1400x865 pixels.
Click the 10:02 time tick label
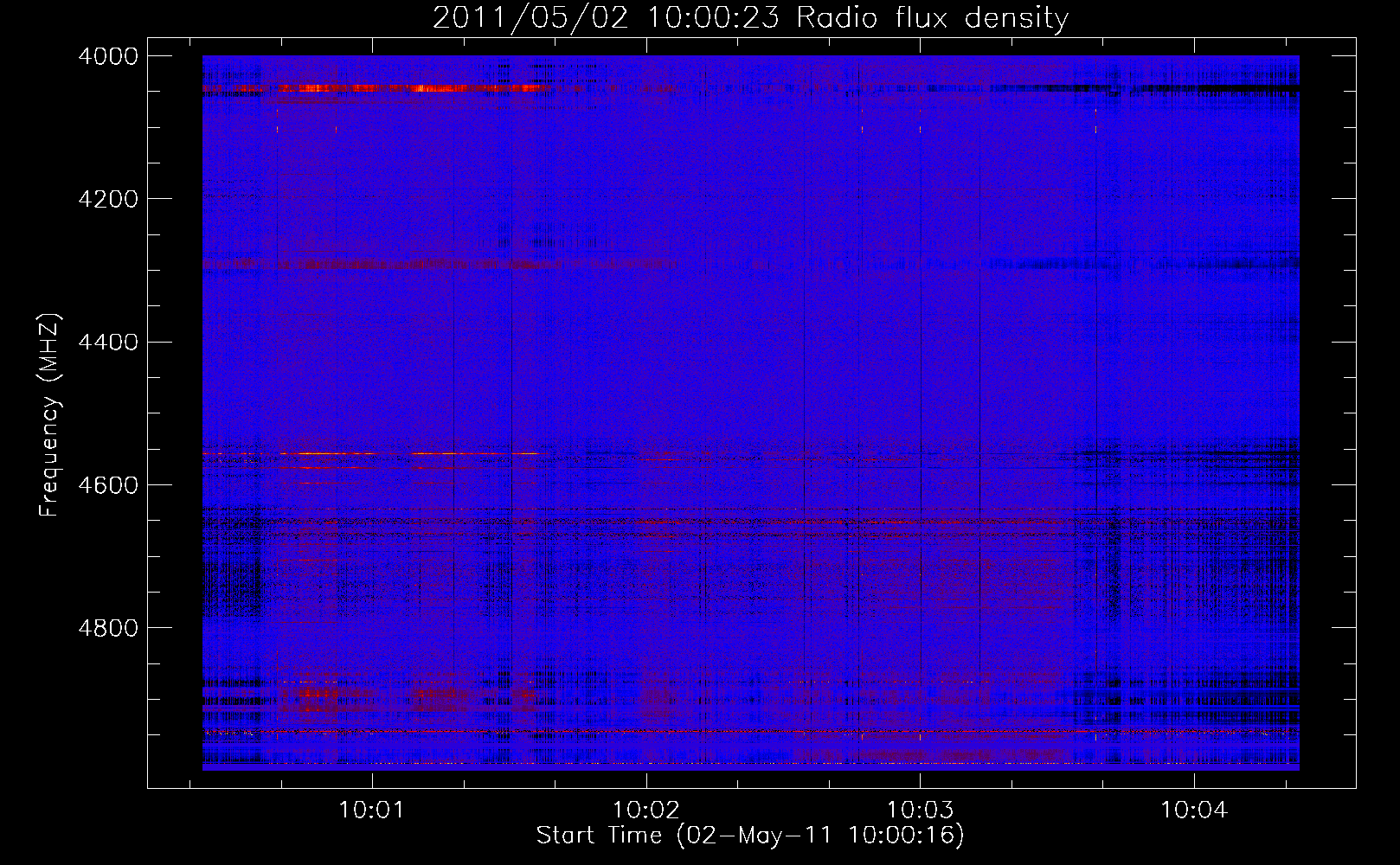[x=646, y=811]
